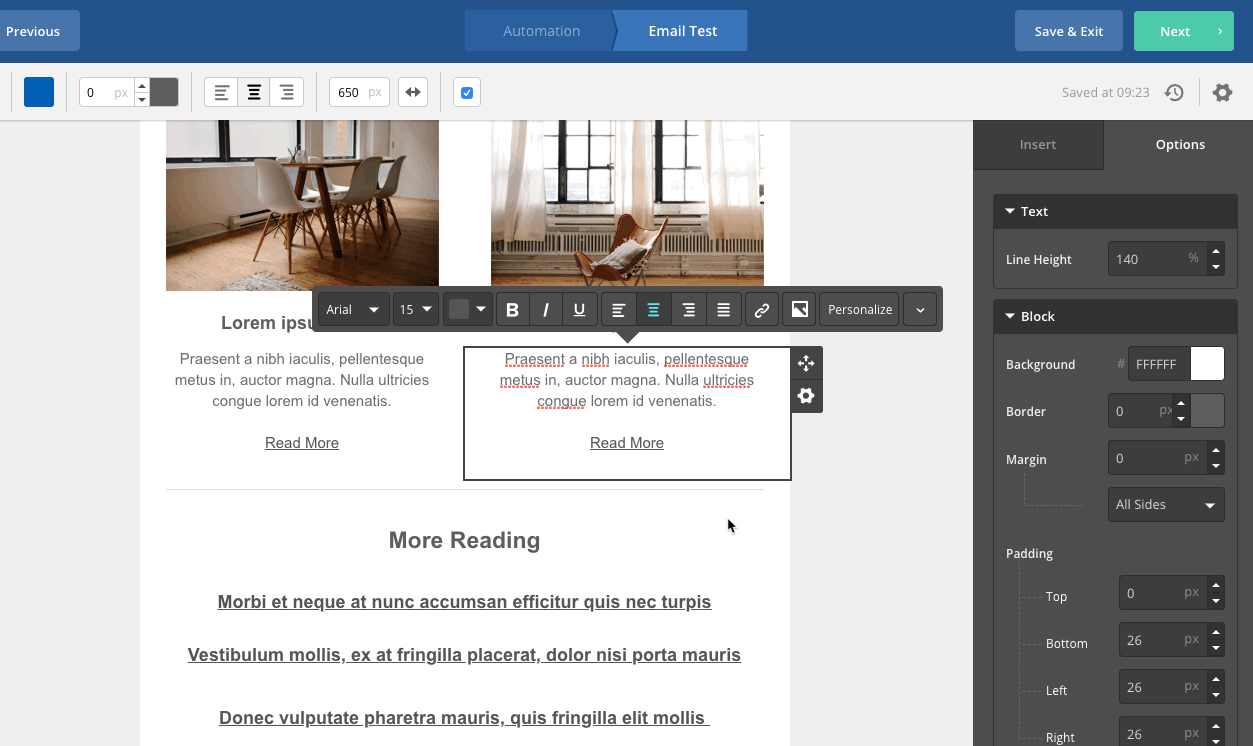The width and height of the screenshot is (1253, 746).
Task: Open the revision history clock icon
Action: point(1174,92)
